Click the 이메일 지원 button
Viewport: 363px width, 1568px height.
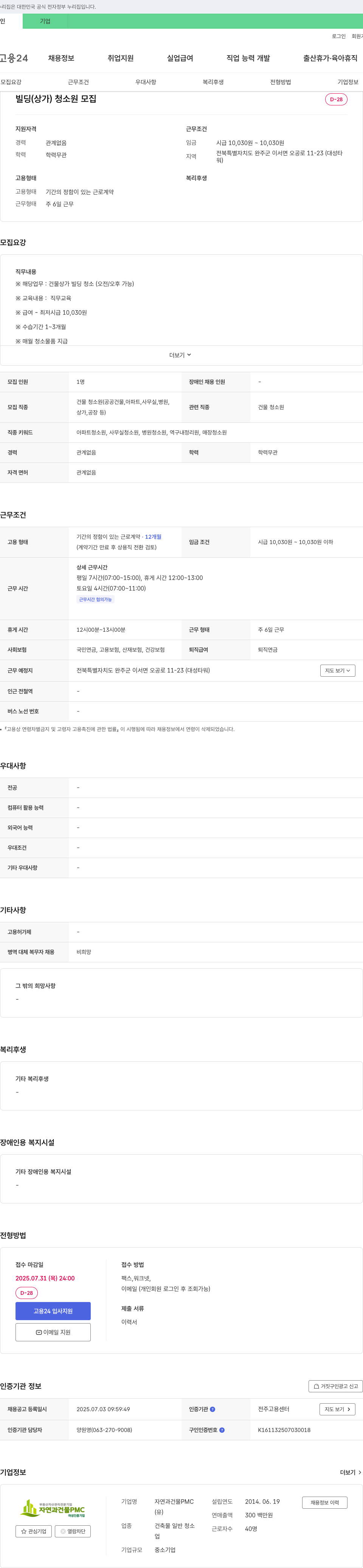53,1332
